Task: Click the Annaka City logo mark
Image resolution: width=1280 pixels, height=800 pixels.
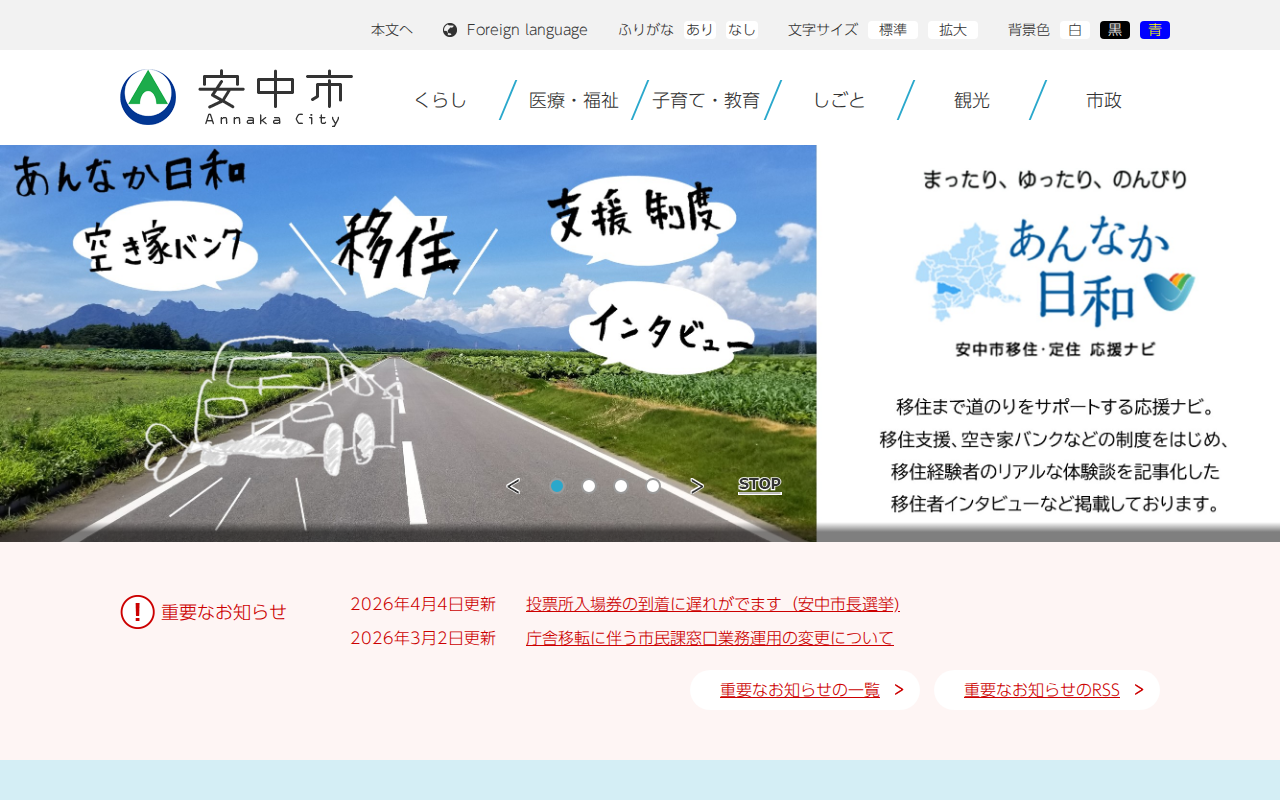Action: point(146,96)
